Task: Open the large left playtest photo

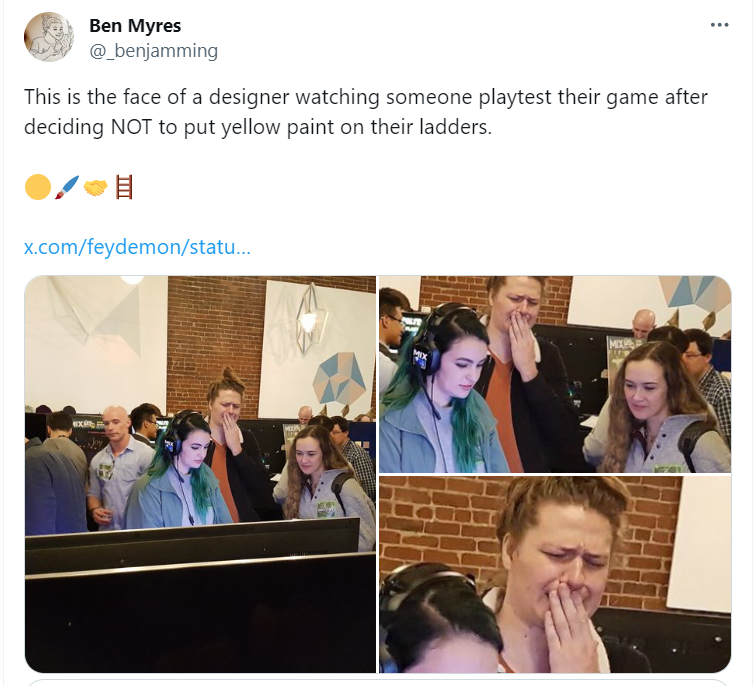Action: (201, 474)
